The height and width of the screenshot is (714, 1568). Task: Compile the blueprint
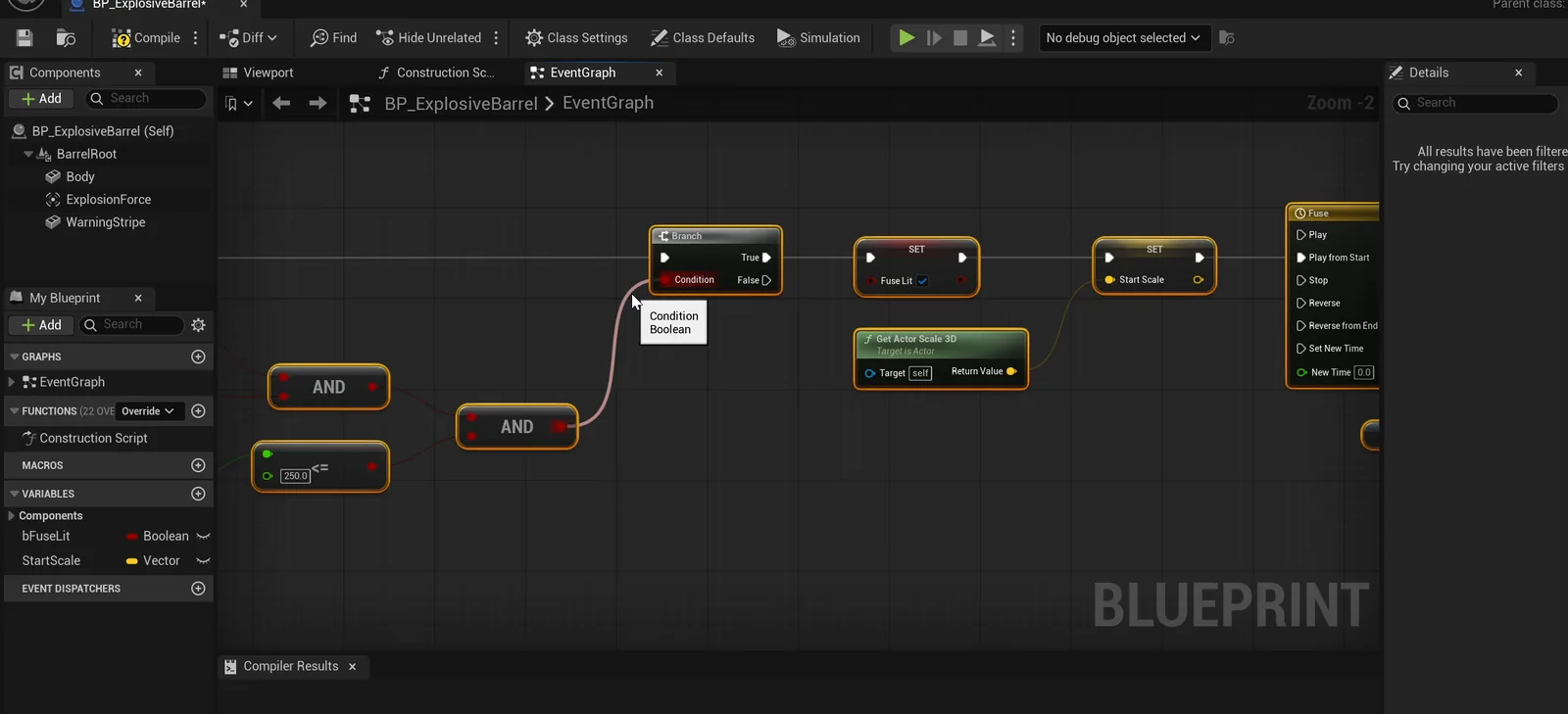[x=146, y=38]
